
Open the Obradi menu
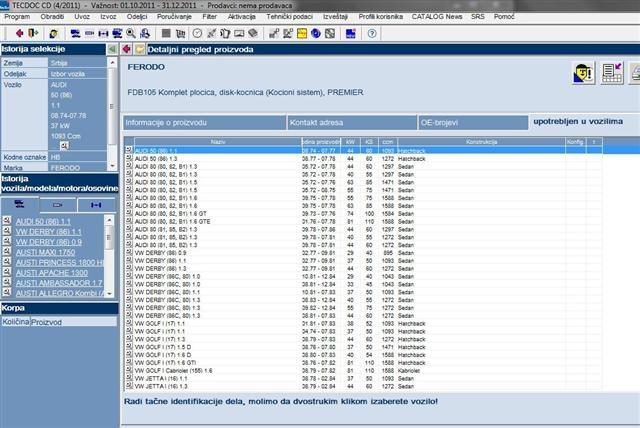coord(52,17)
